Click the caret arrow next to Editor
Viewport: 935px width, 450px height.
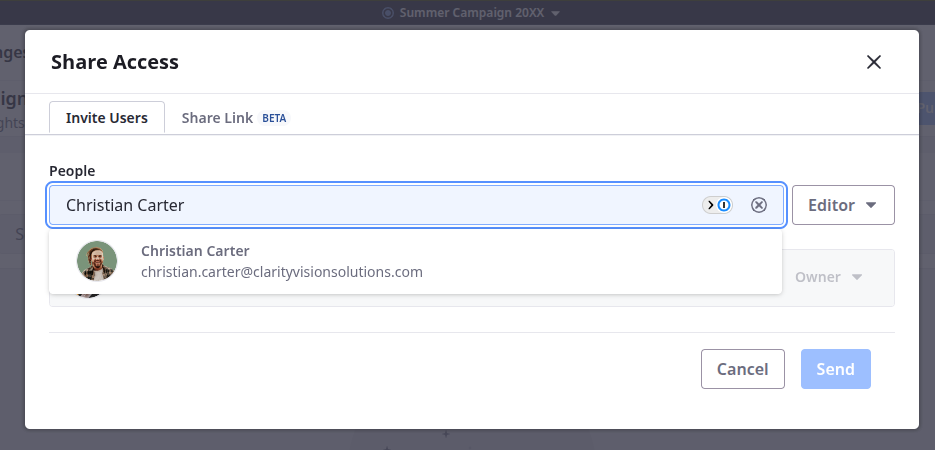(871, 205)
